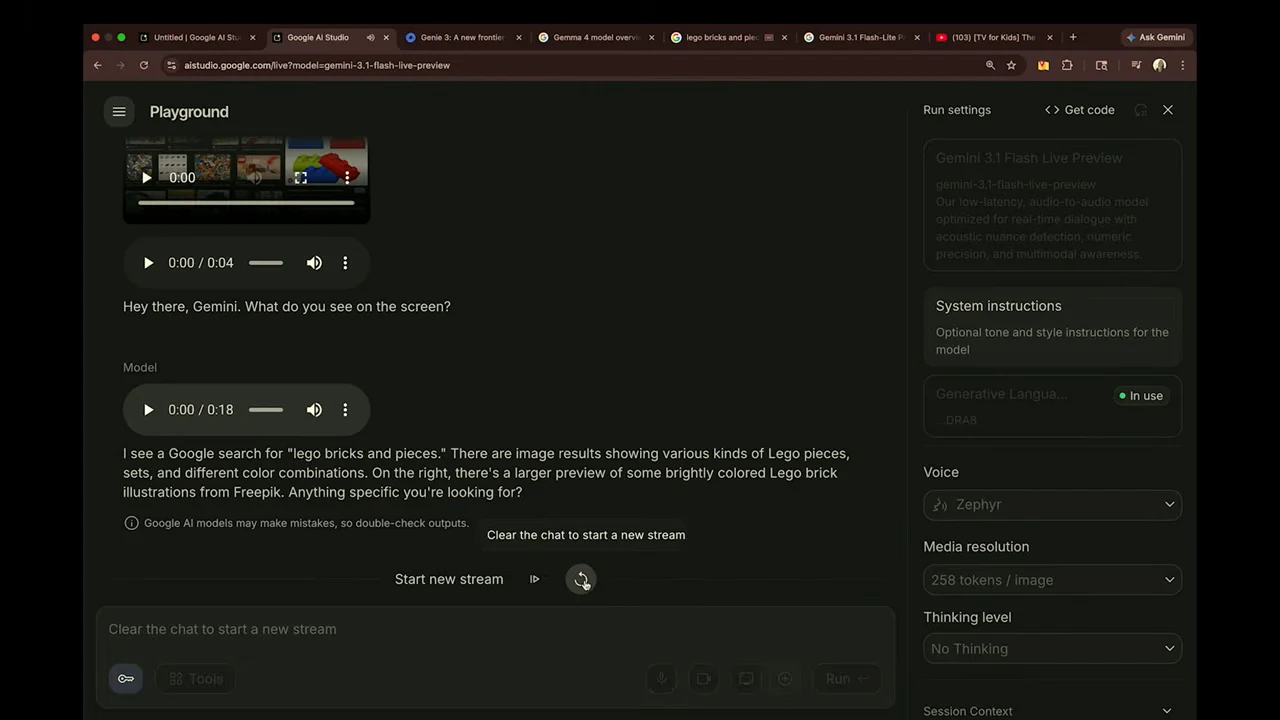Image resolution: width=1280 pixels, height=720 pixels.
Task: Click the add media plus icon
Action: tap(785, 679)
